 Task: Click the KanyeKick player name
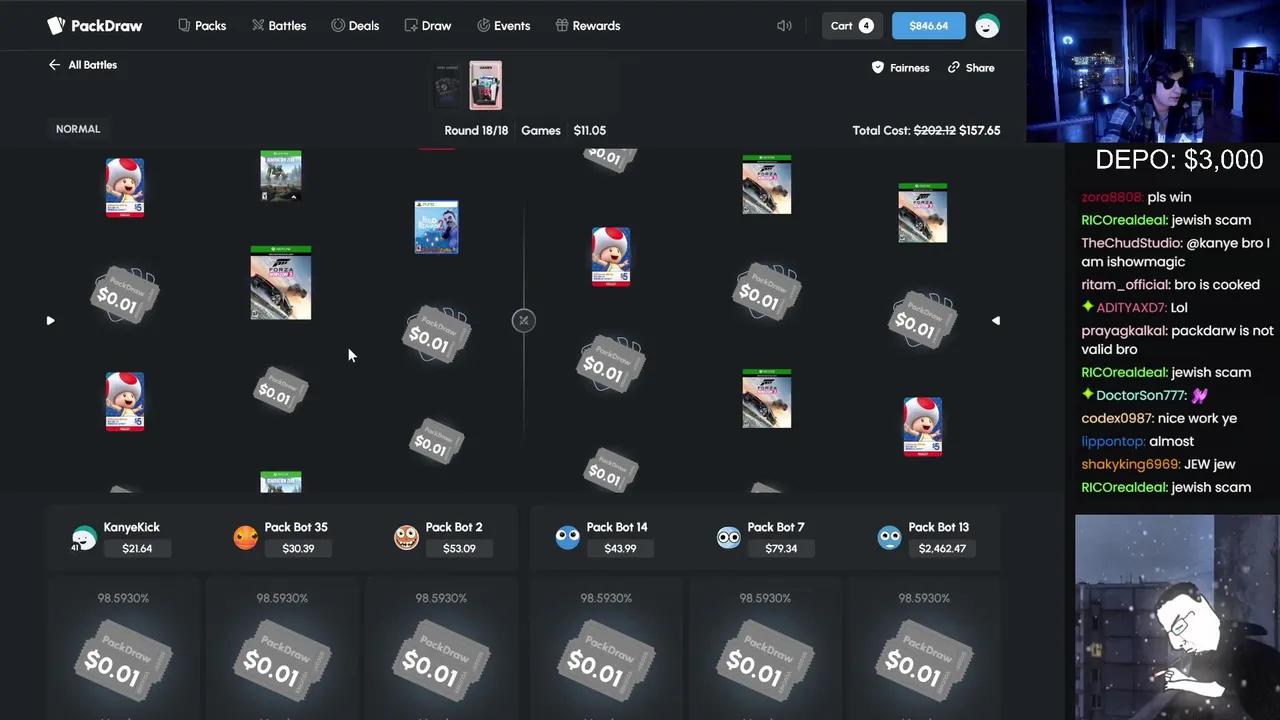(x=131, y=527)
